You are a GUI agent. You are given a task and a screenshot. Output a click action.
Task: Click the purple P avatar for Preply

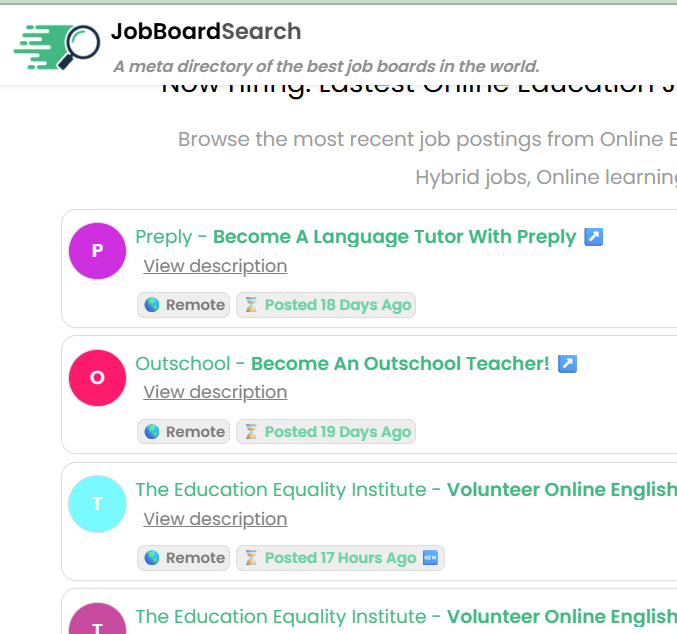[x=97, y=250]
